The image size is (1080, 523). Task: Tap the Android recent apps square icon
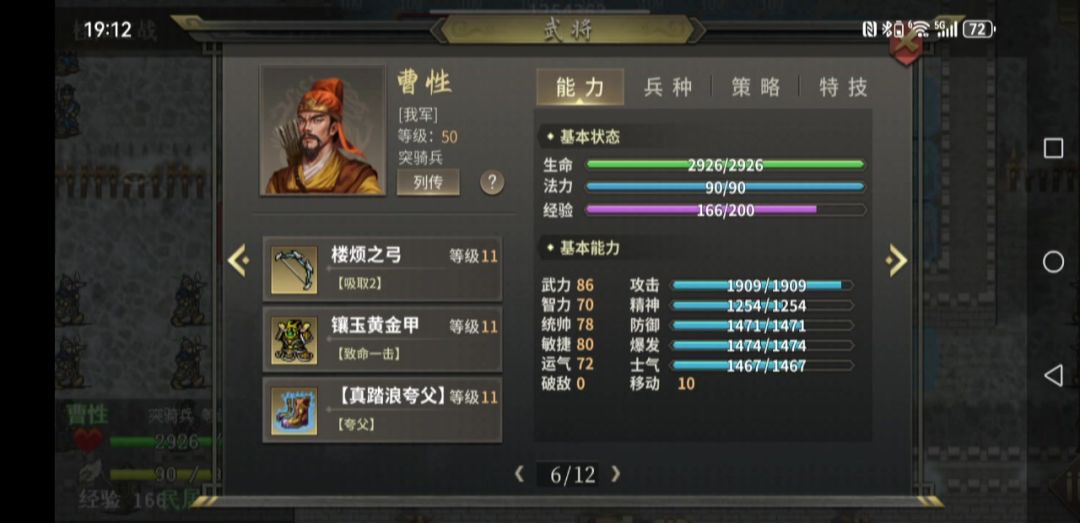click(x=1053, y=148)
